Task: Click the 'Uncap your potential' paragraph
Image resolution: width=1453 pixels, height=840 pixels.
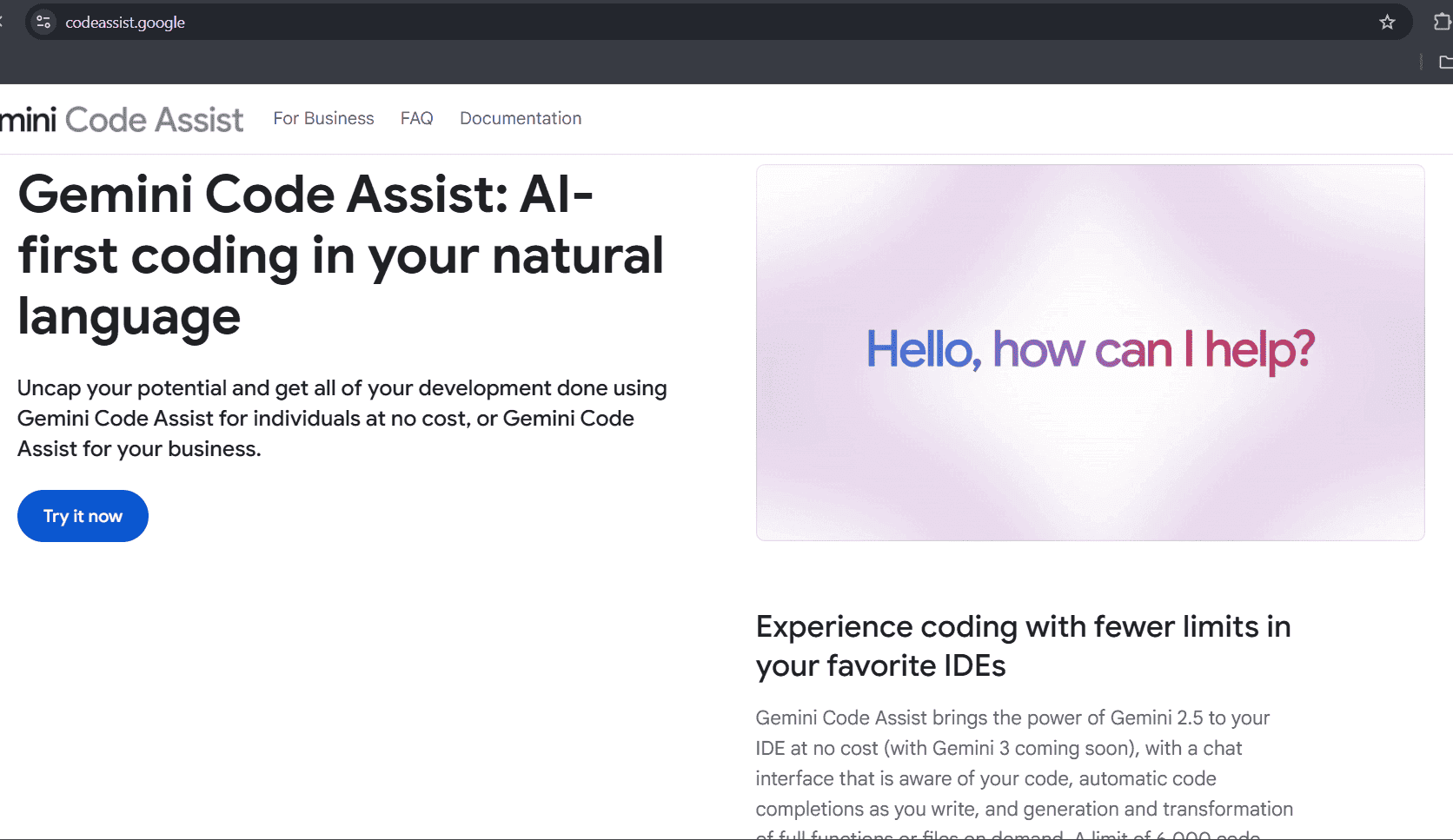Action: tap(342, 419)
